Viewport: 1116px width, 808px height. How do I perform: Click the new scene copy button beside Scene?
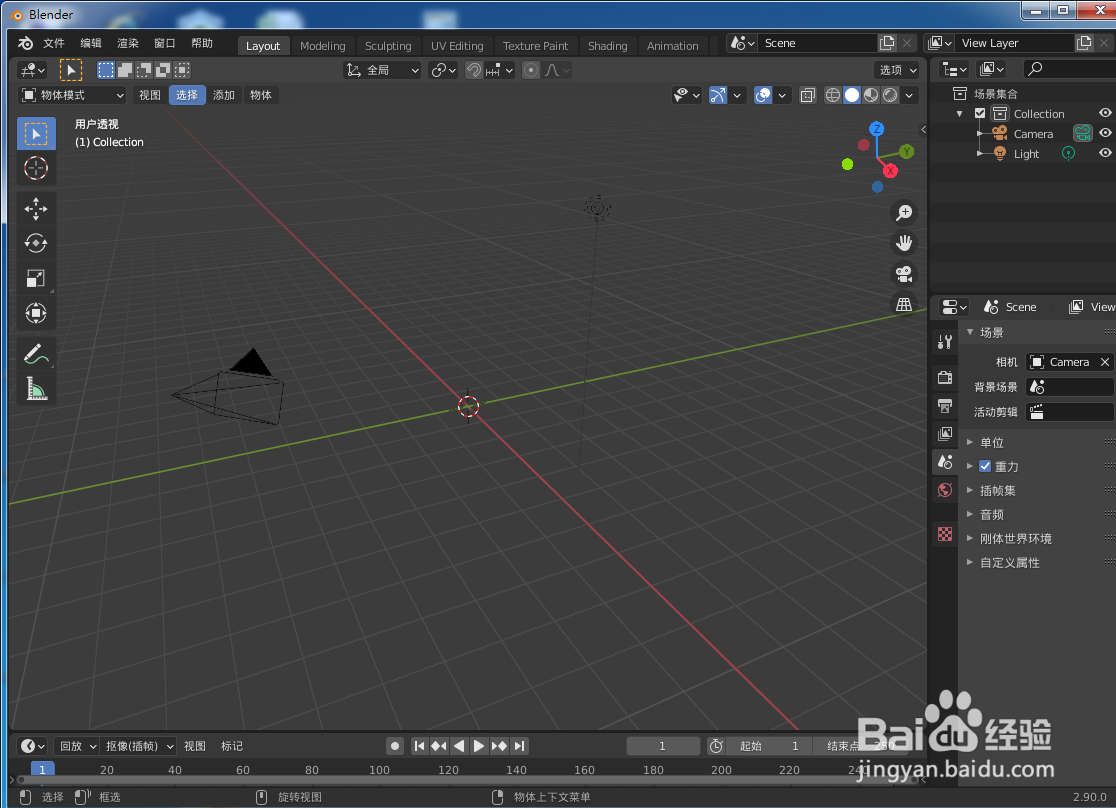(886, 43)
